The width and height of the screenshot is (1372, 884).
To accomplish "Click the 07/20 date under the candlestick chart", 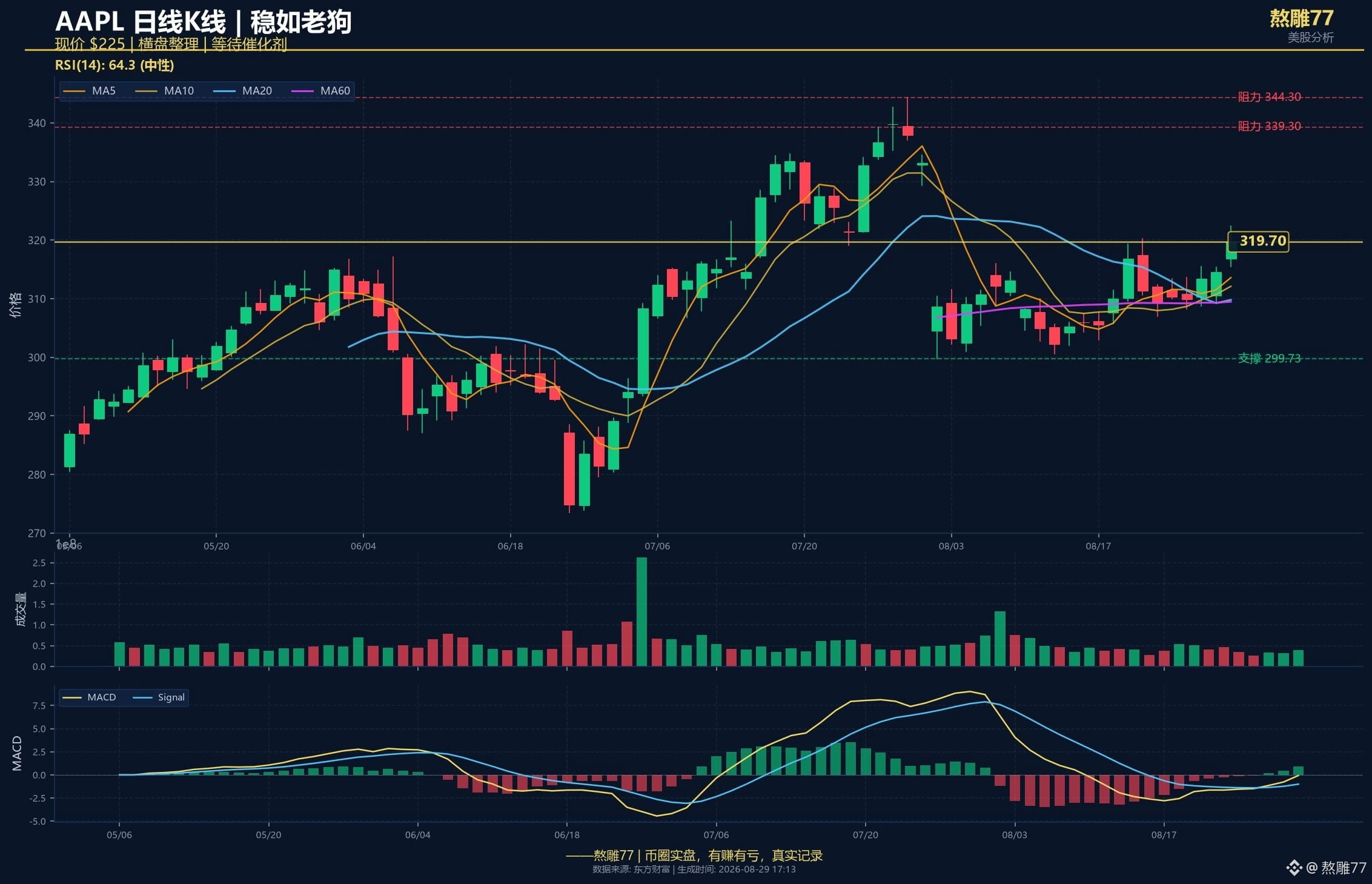I will pyautogui.click(x=804, y=547).
